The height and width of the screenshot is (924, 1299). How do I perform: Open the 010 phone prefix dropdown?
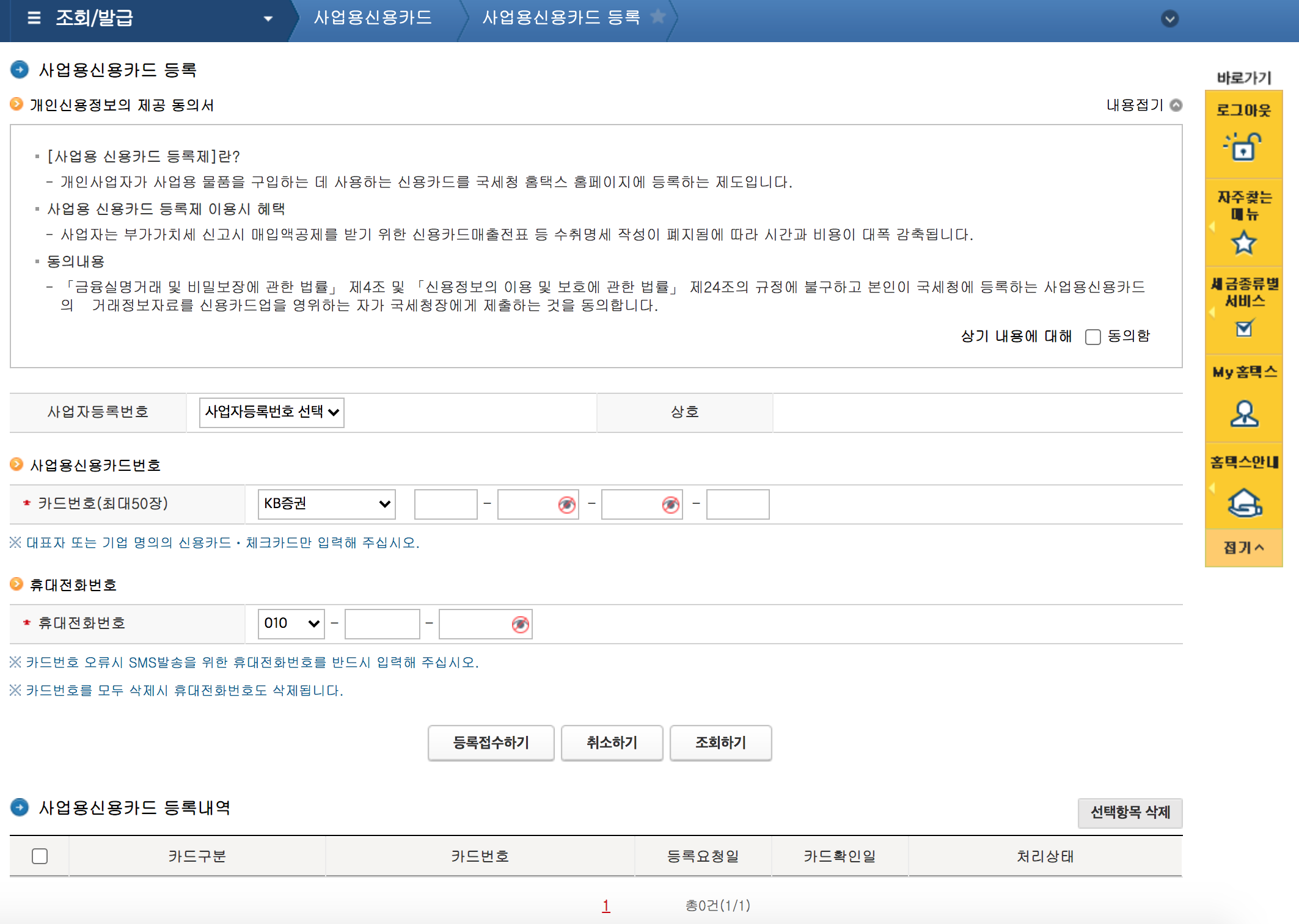pyautogui.click(x=291, y=624)
